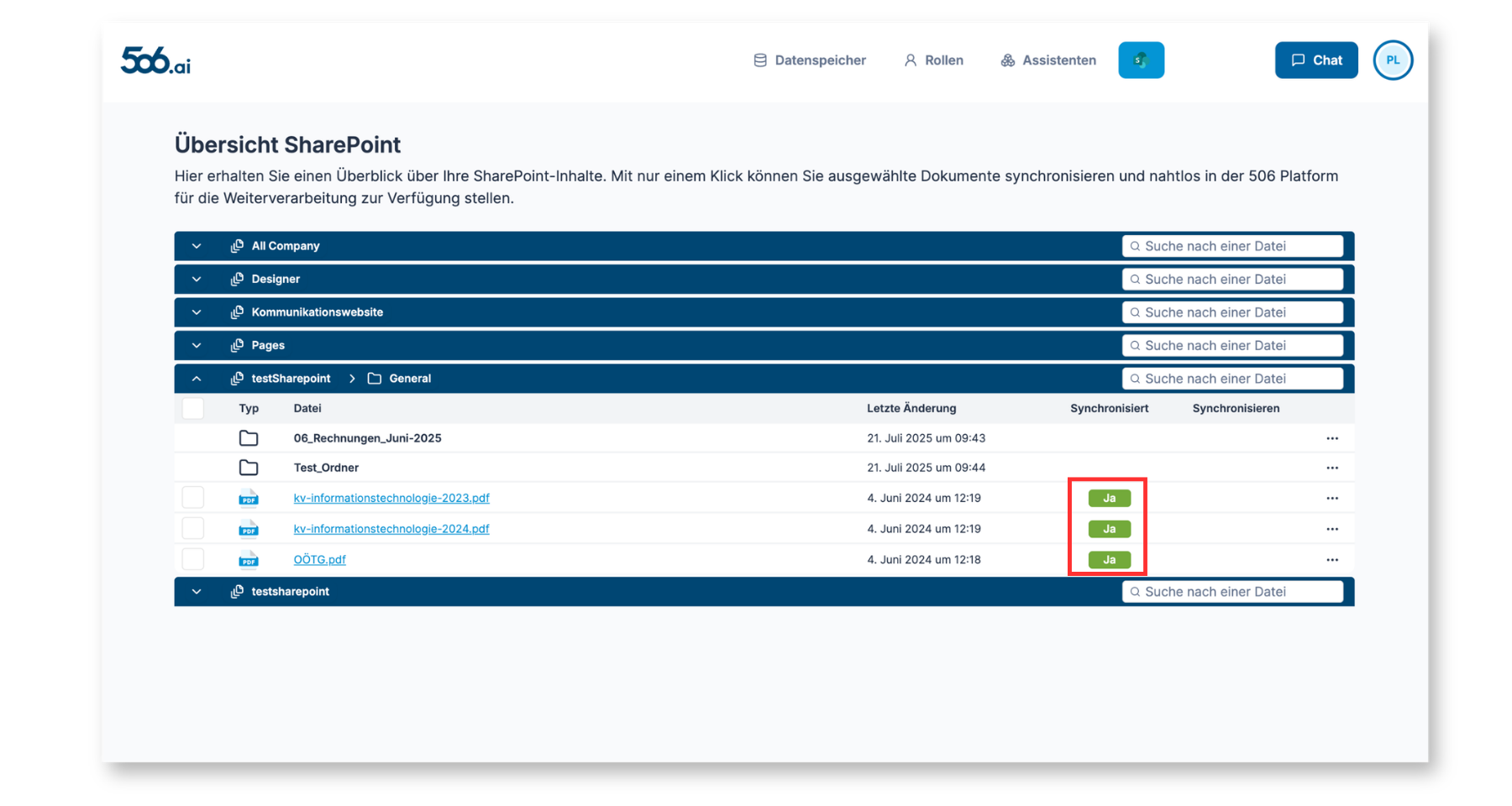Expand the Kommunikationswebsite section

(x=197, y=312)
